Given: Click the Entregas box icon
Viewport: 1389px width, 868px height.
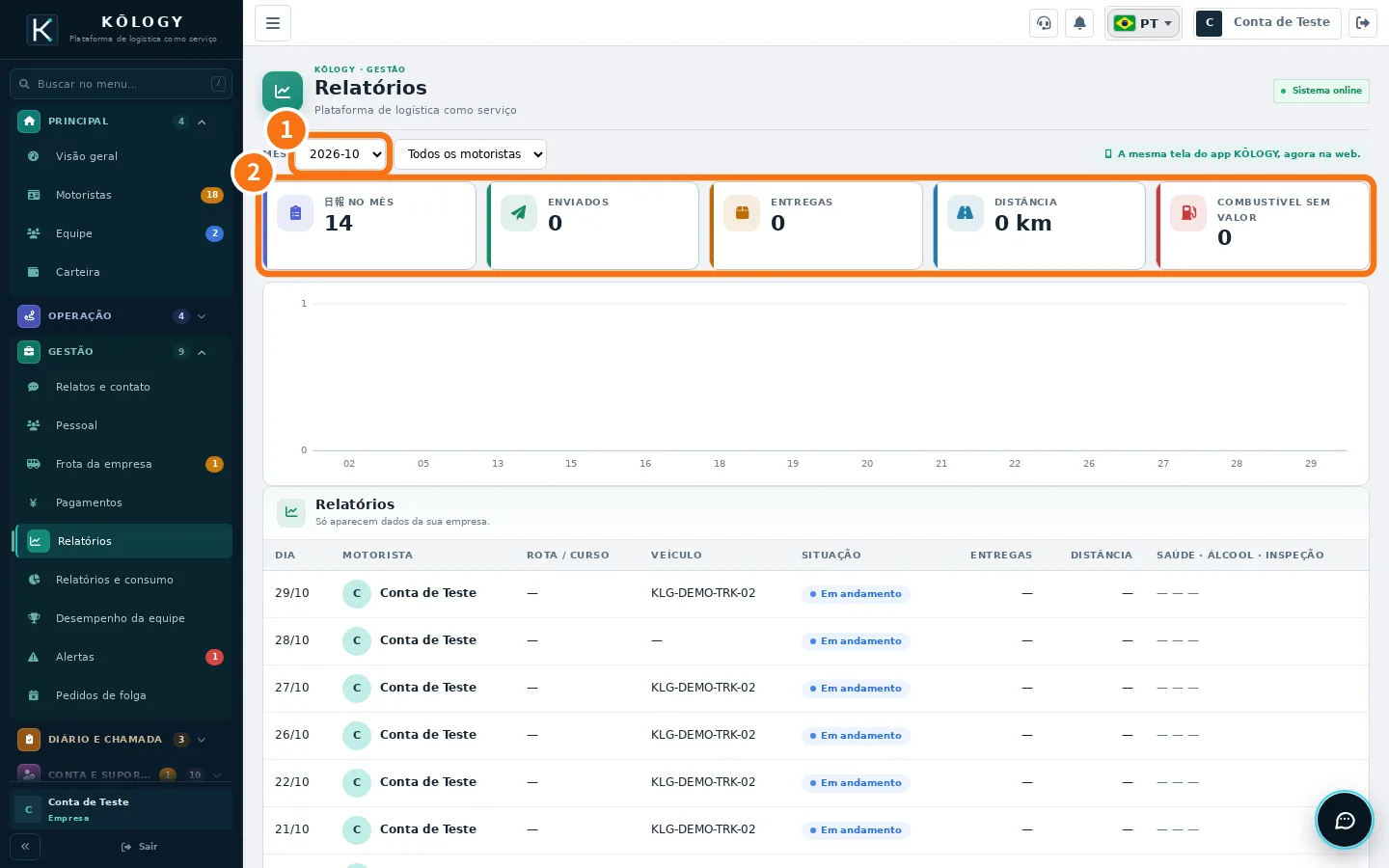Looking at the screenshot, I should click(742, 213).
